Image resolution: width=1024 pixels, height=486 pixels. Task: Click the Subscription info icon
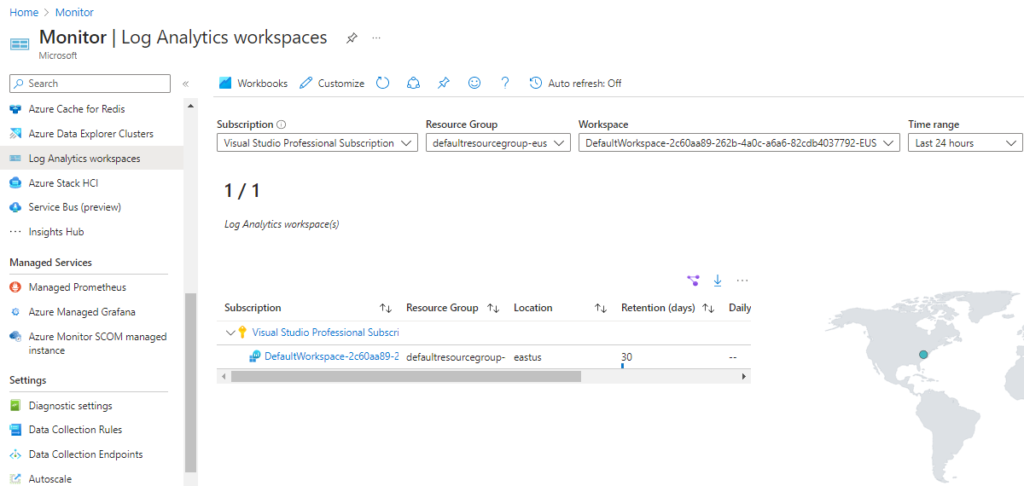(x=281, y=124)
